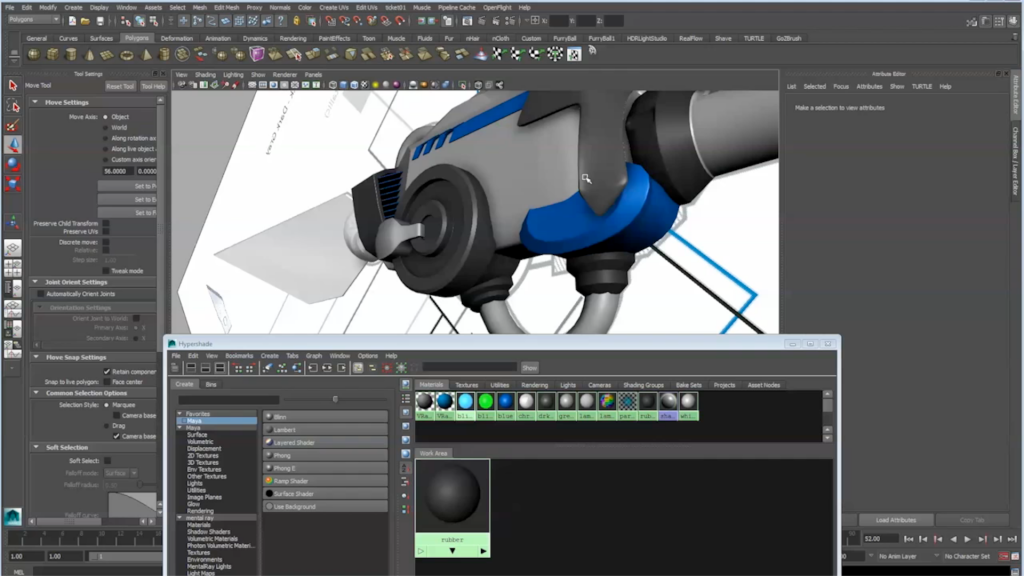This screenshot has width=1024, height=576.
Task: Uncheck Retain component spacing checkbox
Action: [x=107, y=372]
